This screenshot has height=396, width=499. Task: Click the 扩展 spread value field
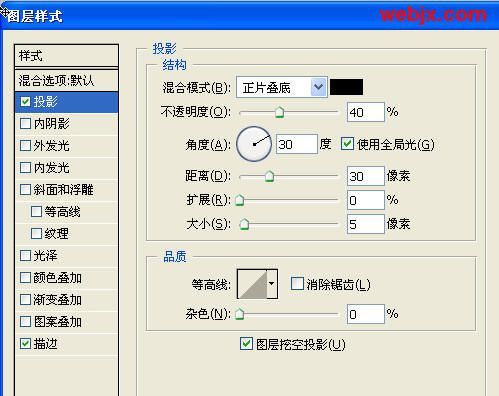(366, 200)
